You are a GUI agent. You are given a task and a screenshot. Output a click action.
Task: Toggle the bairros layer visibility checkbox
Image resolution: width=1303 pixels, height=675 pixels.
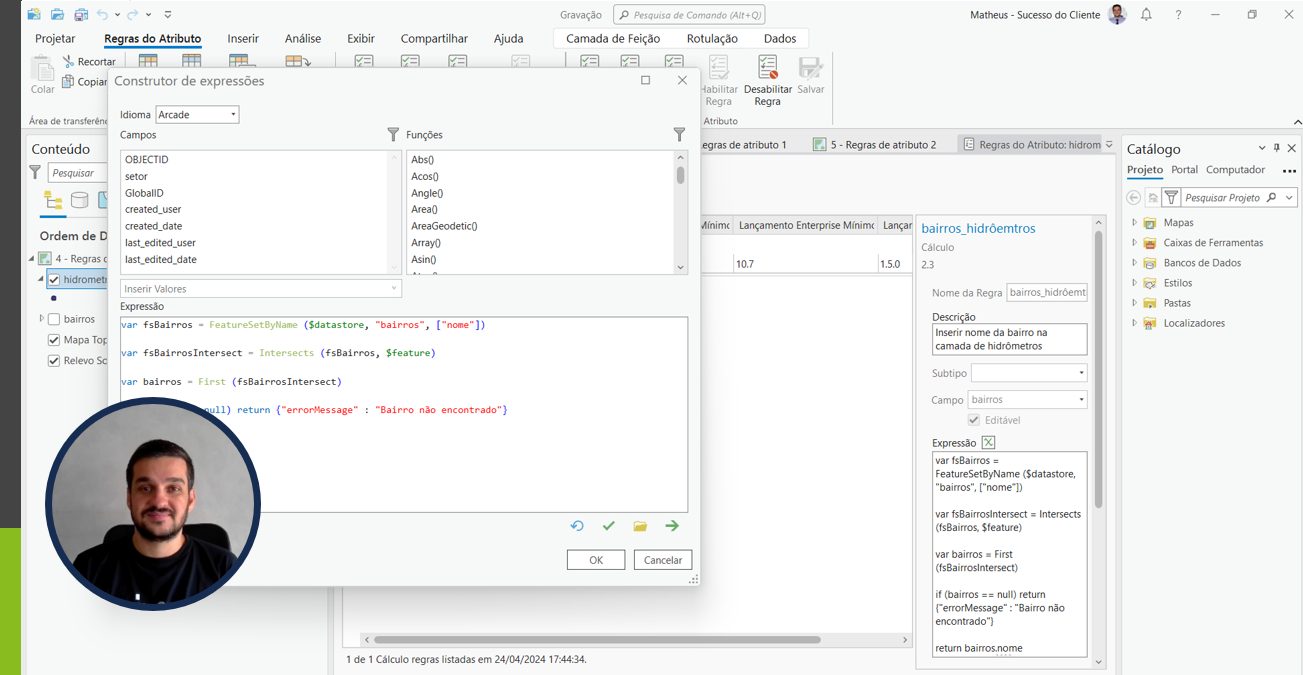click(x=54, y=319)
